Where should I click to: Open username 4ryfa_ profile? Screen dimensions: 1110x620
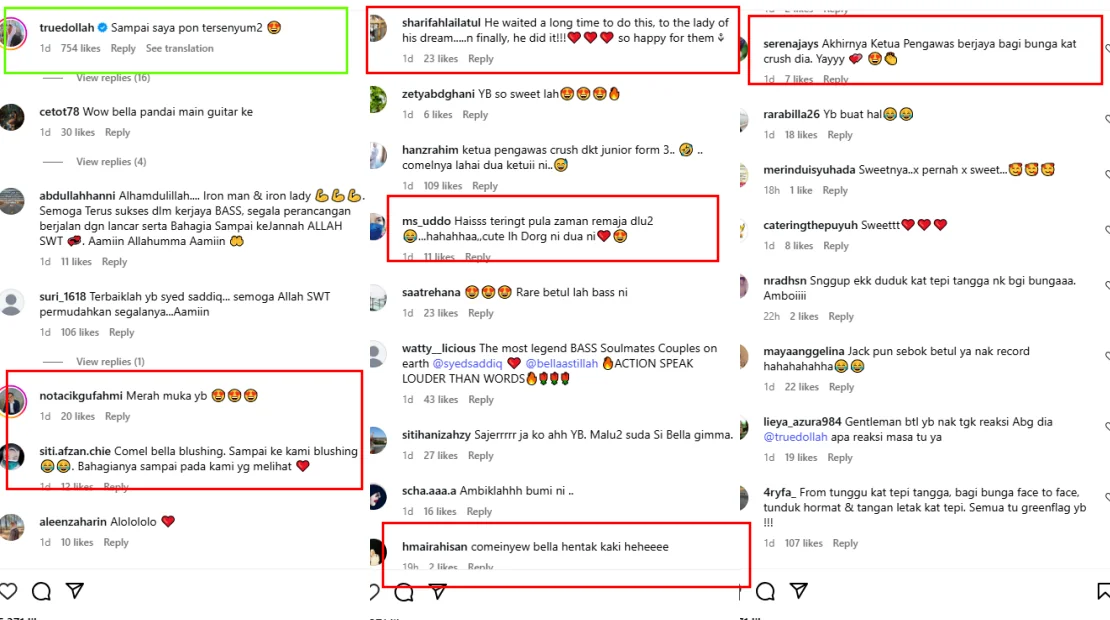(x=779, y=492)
